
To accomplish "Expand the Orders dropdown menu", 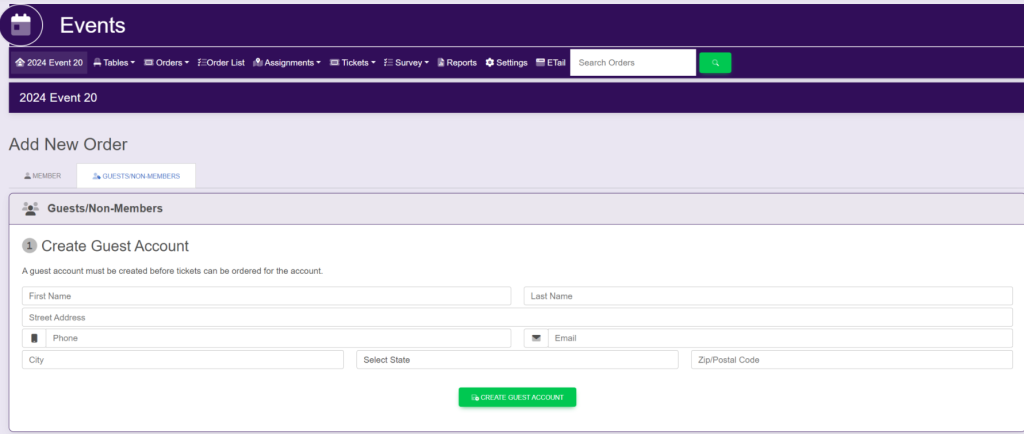I will point(166,63).
